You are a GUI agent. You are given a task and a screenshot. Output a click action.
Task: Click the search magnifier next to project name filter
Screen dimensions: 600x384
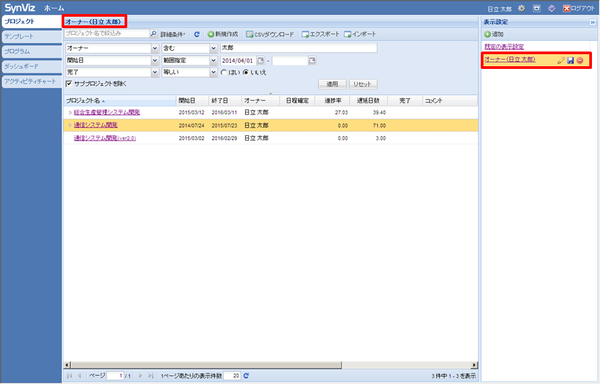pyautogui.click(x=153, y=34)
